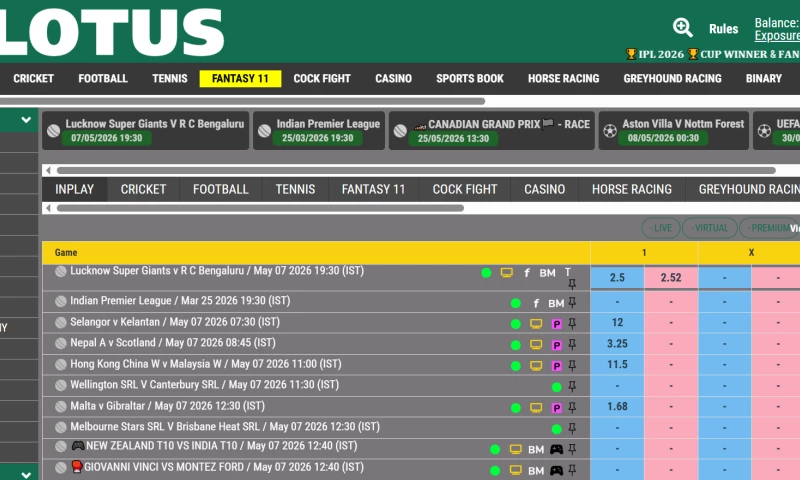Switch to the TENNIS tab
This screenshot has width=800, height=480.
(x=295, y=189)
